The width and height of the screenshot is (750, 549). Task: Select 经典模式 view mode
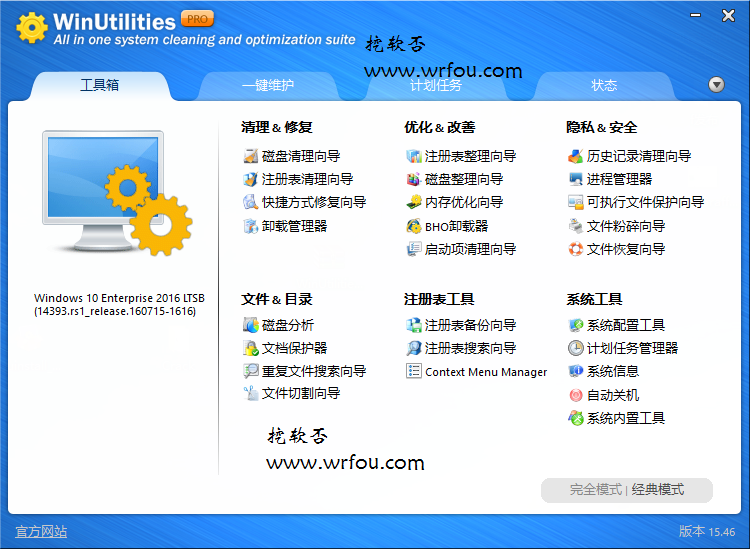click(x=658, y=490)
